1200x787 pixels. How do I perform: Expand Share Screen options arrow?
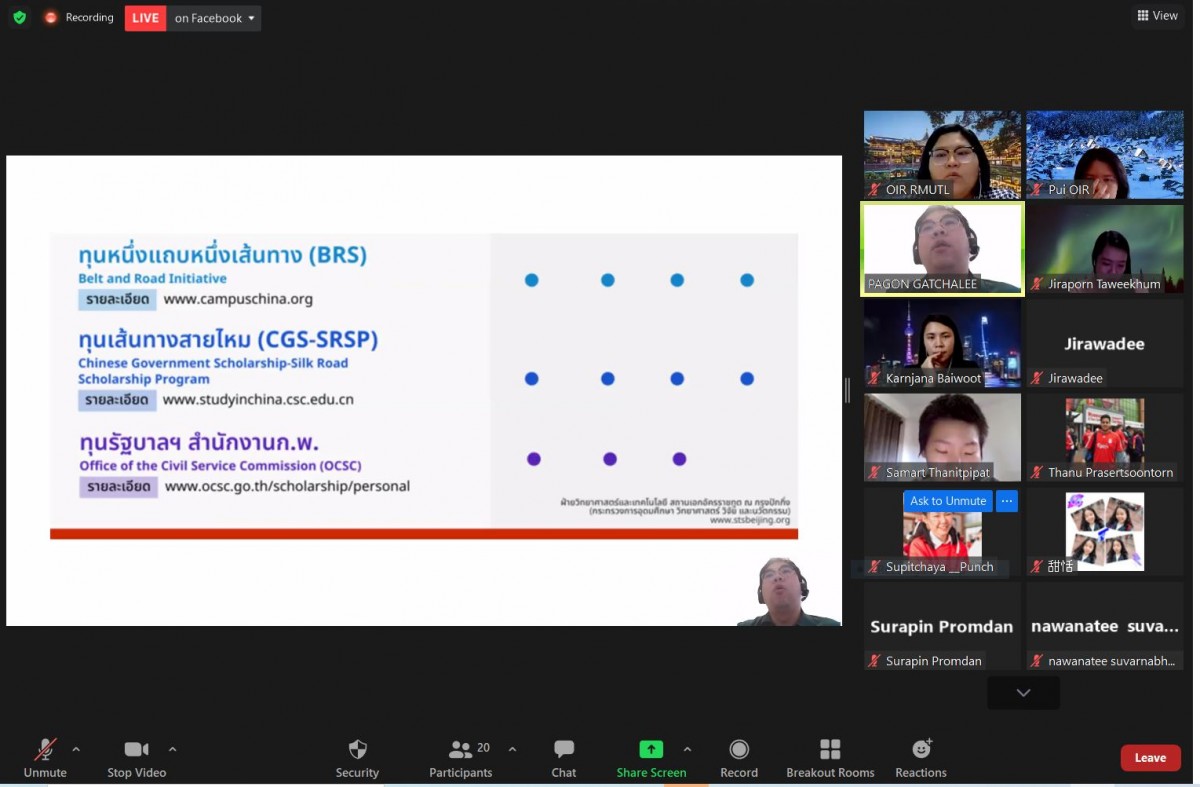coord(687,749)
